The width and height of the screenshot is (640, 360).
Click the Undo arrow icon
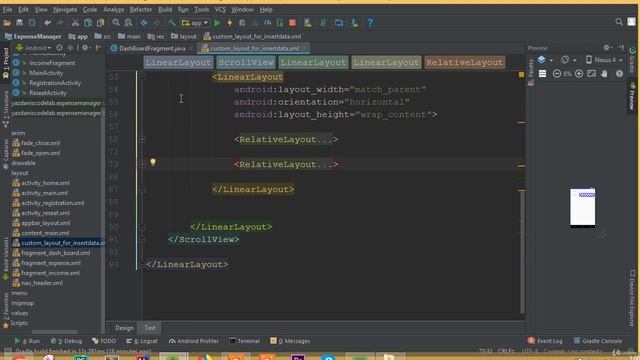(x=48, y=23)
